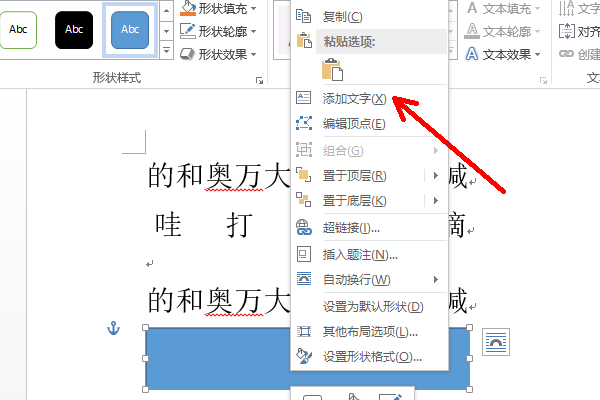
Task: Click the Text Fill icon
Action: [472, 8]
